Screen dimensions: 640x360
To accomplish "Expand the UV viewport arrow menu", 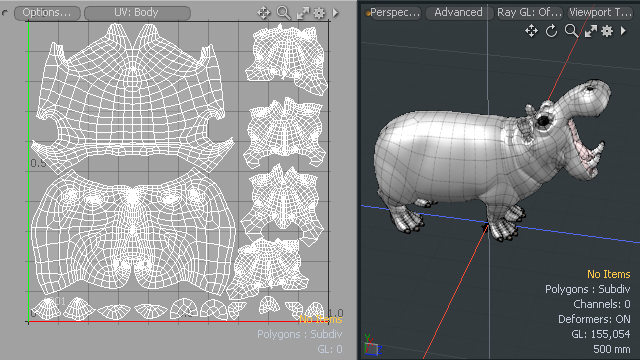I will [x=336, y=13].
